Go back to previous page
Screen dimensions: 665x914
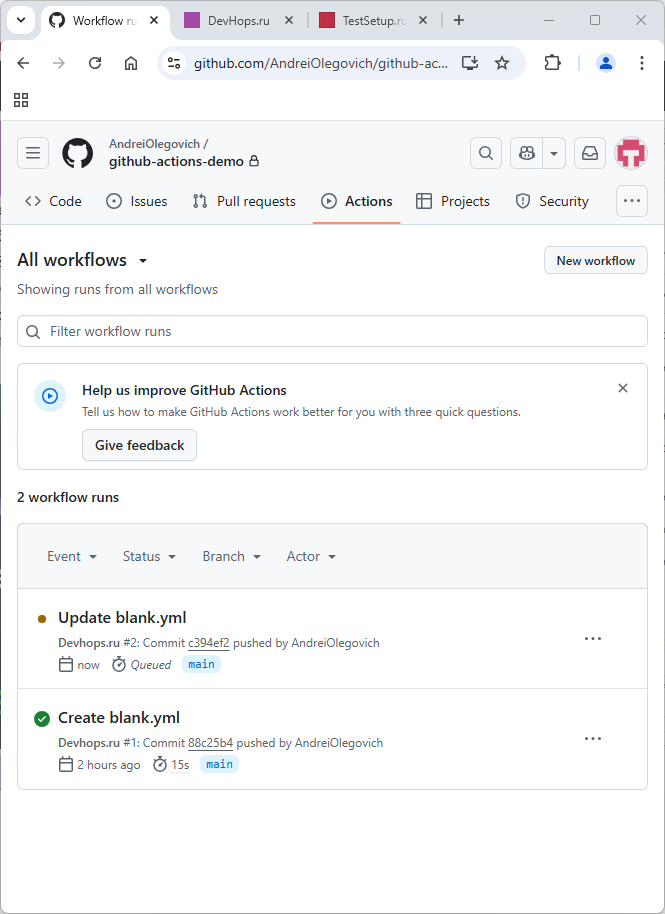(x=23, y=63)
